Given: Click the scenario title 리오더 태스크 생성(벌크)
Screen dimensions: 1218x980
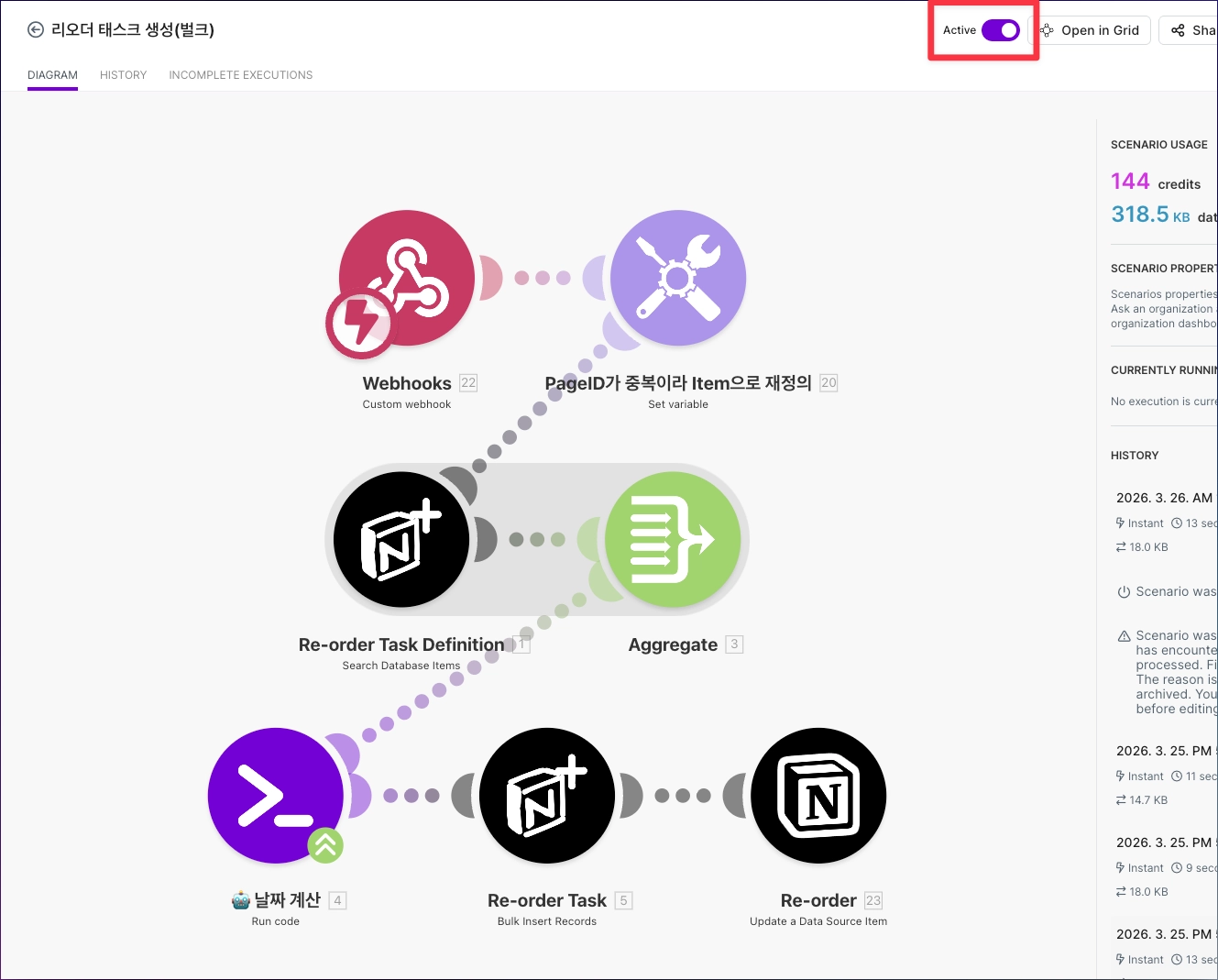Looking at the screenshot, I should pos(133,29).
